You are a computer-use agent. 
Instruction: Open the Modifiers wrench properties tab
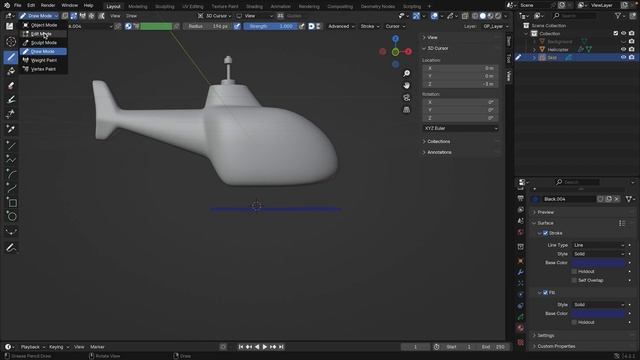point(520,272)
